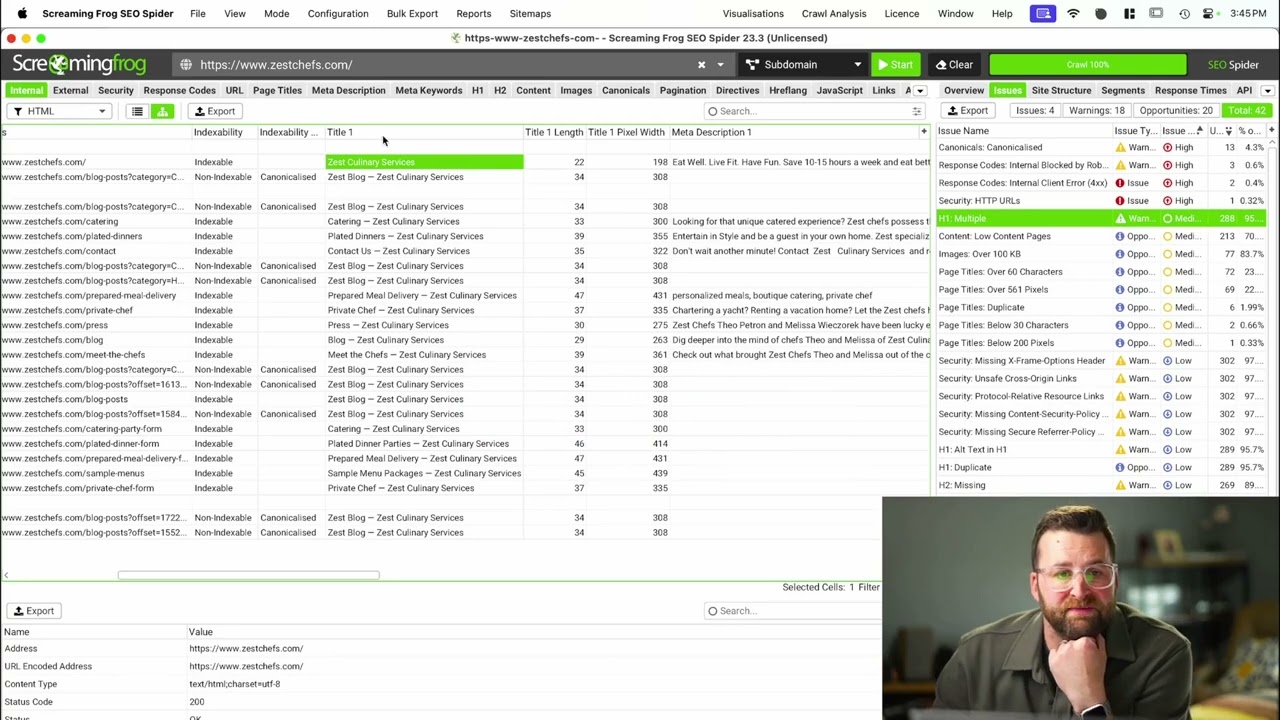Click the Clear button with the eraser icon

[x=954, y=65]
